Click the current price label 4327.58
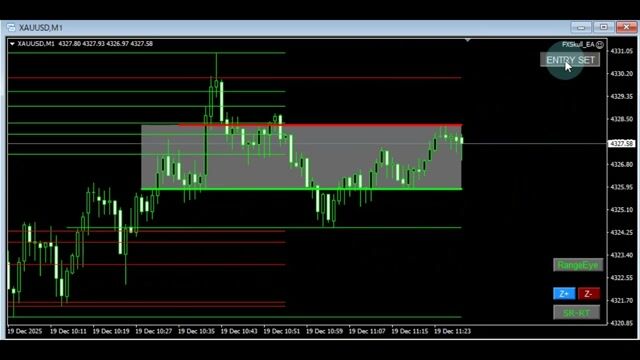The width and height of the screenshot is (640, 360). [x=621, y=144]
